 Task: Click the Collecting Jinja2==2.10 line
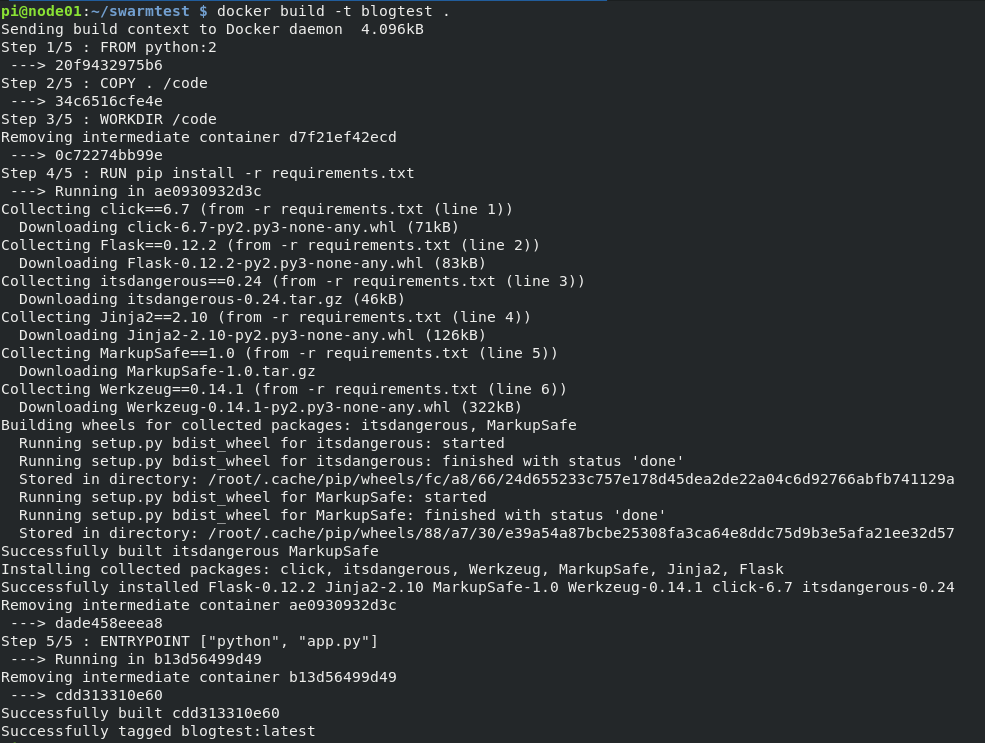coord(266,317)
